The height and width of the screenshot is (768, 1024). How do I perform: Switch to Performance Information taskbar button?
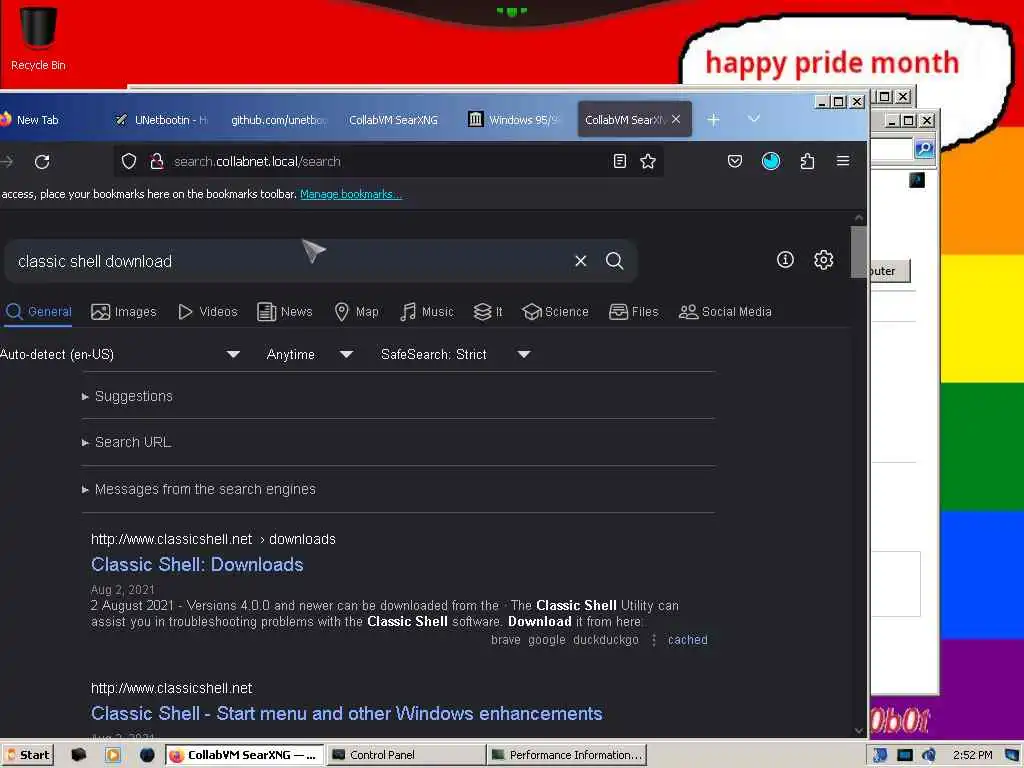[566, 755]
